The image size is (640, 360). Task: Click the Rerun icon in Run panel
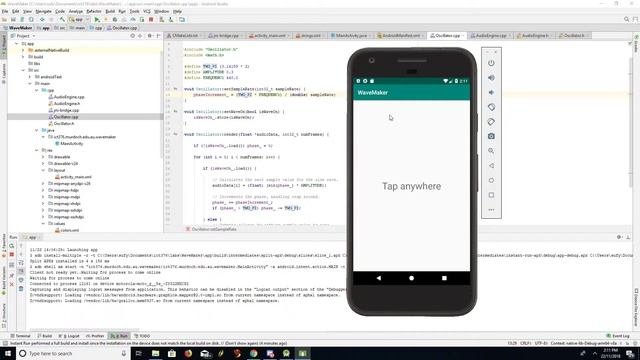(12, 246)
